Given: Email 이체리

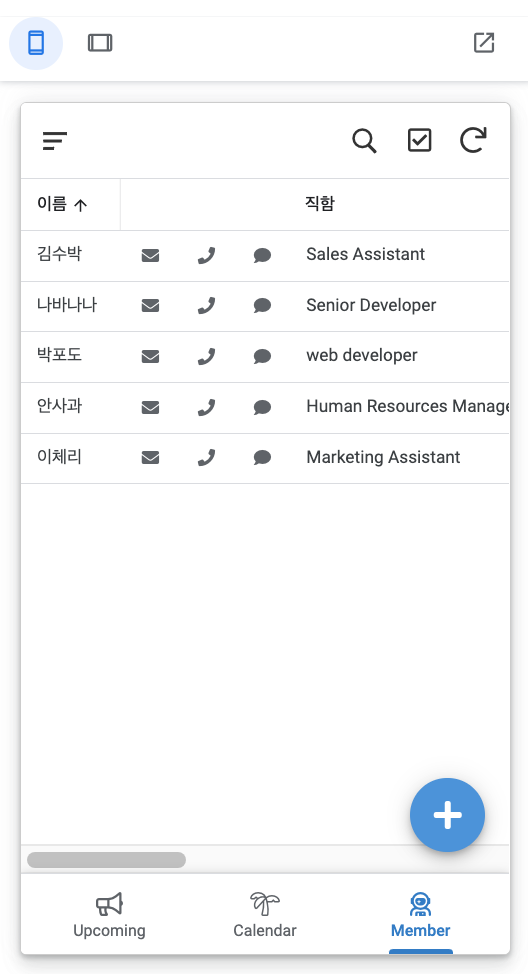Looking at the screenshot, I should (150, 458).
